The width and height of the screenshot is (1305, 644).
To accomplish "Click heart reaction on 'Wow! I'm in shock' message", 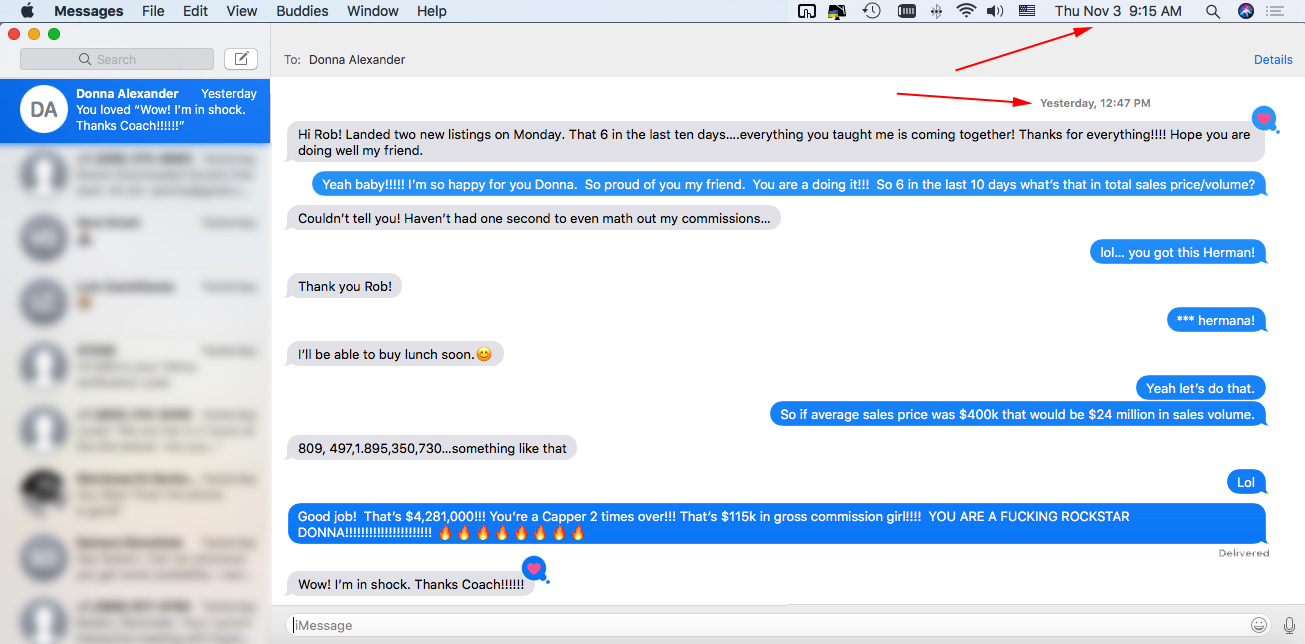I will [x=534, y=568].
